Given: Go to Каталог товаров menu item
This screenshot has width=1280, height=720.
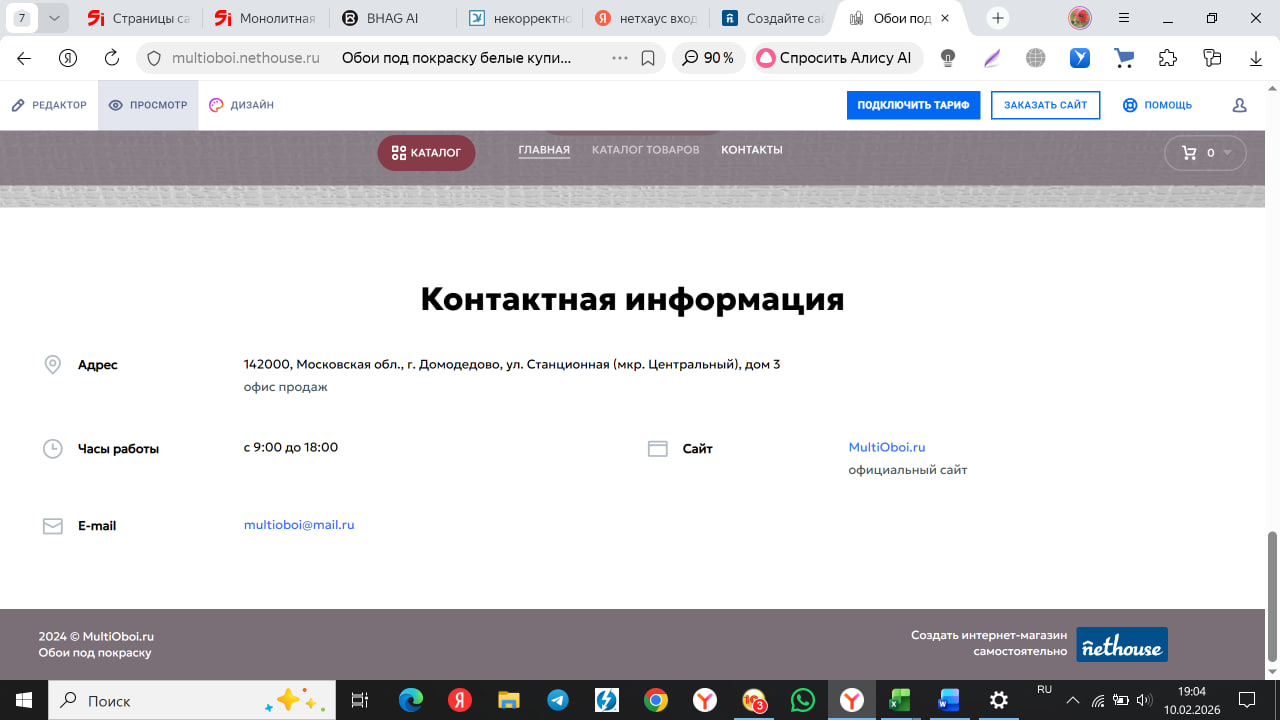Looking at the screenshot, I should [645, 150].
